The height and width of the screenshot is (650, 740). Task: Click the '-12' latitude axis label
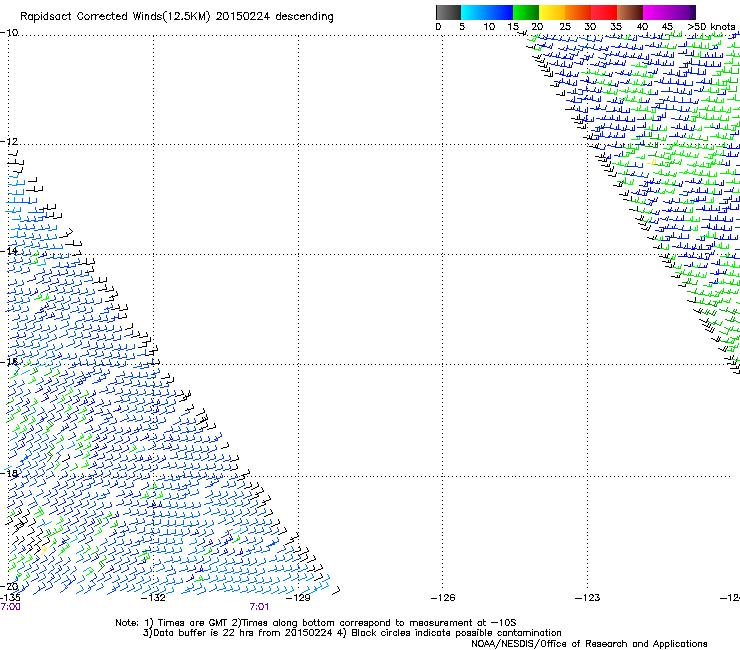click(x=9, y=142)
